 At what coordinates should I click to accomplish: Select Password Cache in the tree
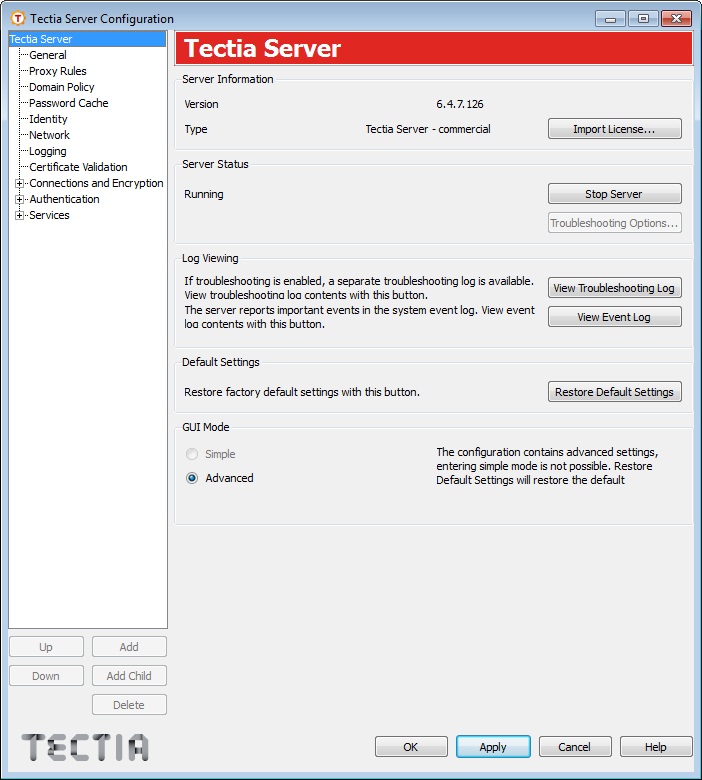click(x=69, y=103)
